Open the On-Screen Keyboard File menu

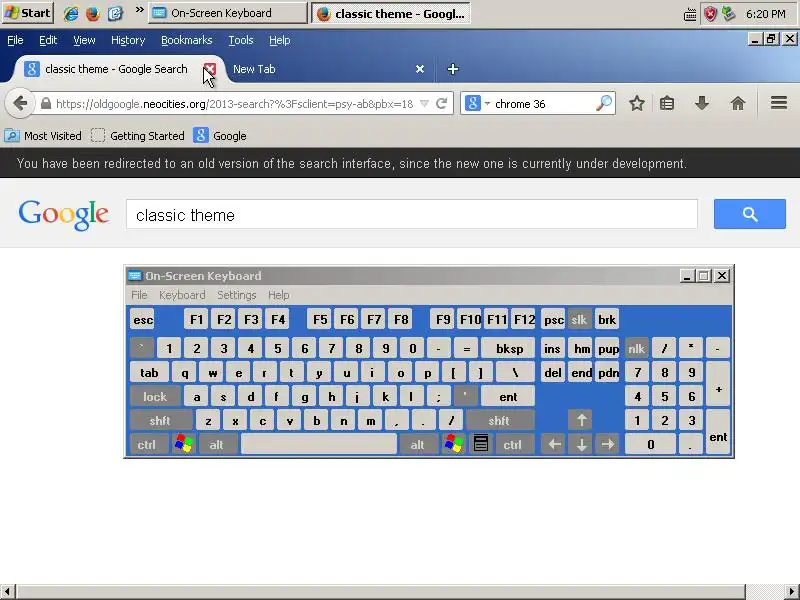pos(139,295)
